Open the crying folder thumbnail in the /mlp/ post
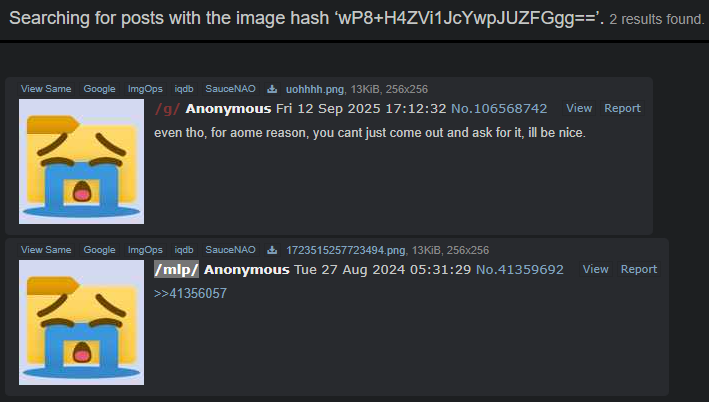Image resolution: width=709 pixels, height=402 pixels. (81, 322)
